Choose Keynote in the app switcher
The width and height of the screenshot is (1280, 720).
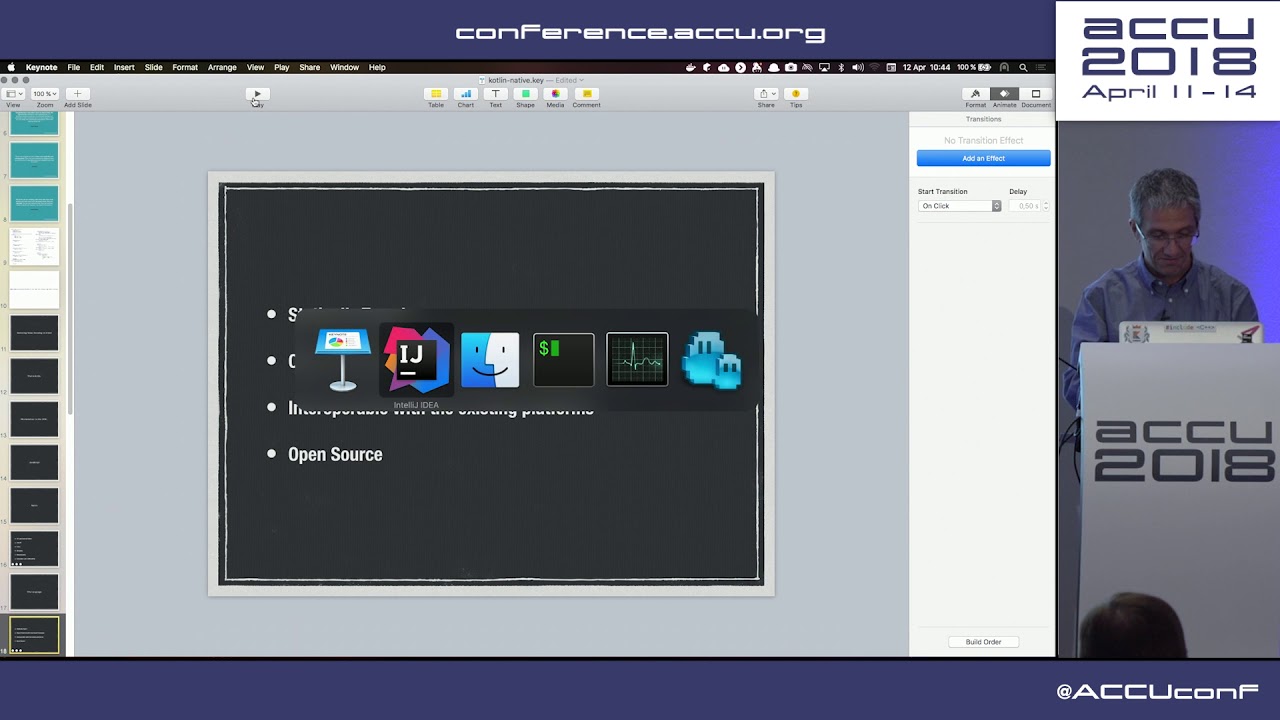pyautogui.click(x=343, y=359)
